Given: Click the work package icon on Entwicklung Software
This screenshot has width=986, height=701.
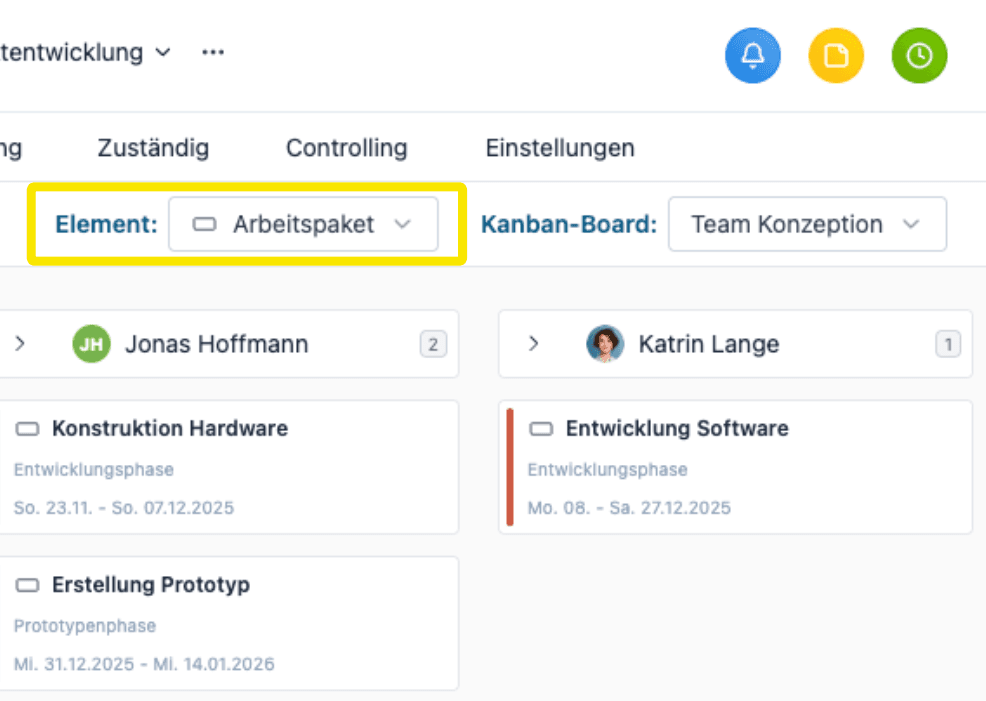Looking at the screenshot, I should coord(541,428).
